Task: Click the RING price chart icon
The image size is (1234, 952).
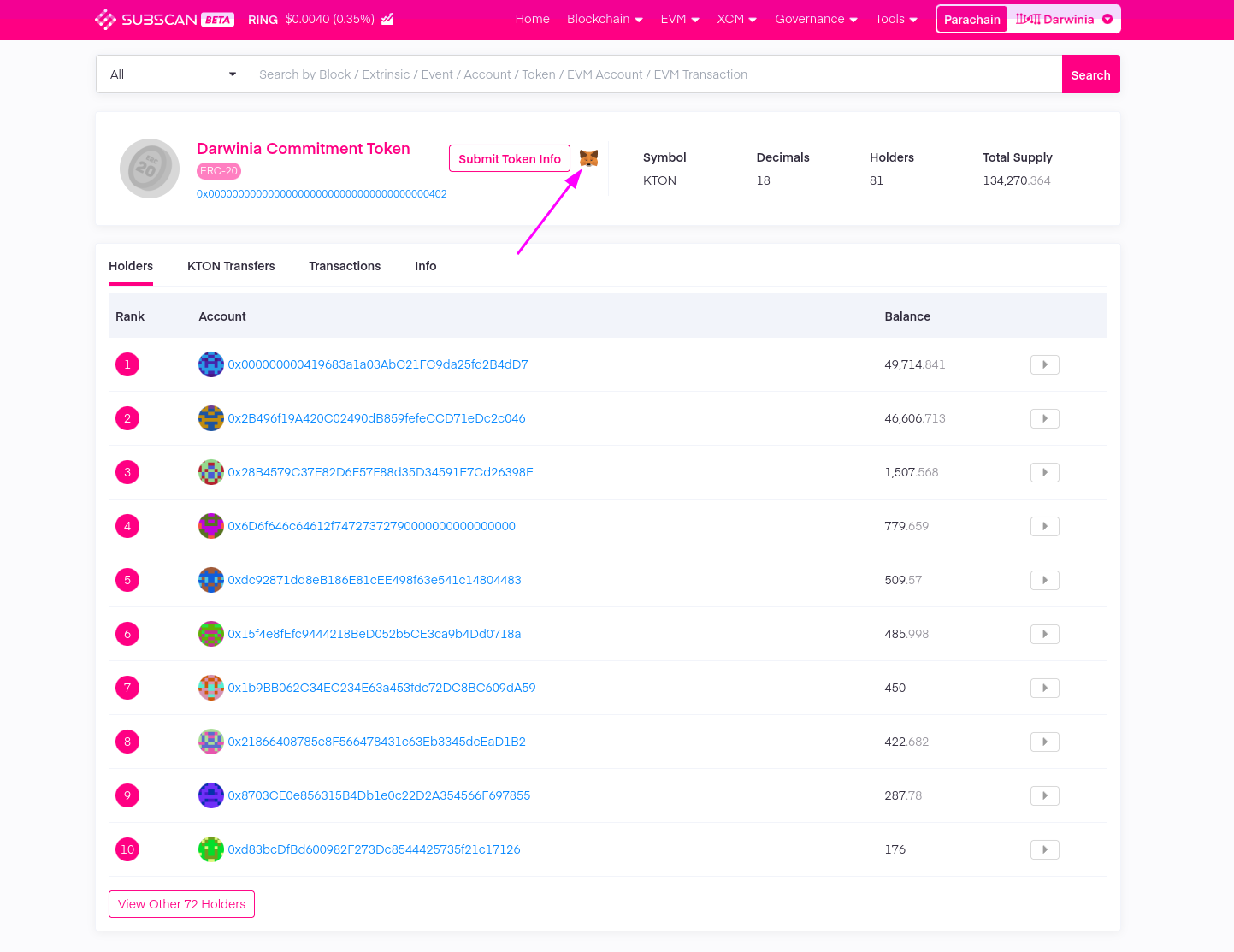Action: pos(387,19)
